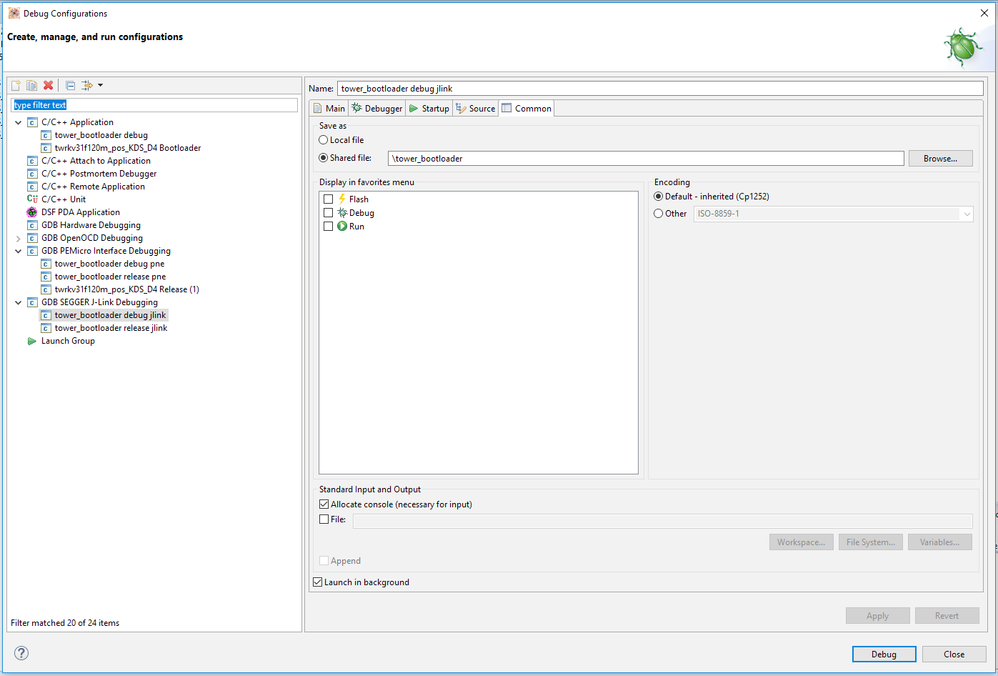This screenshot has width=998, height=676.
Task: Click 'Filter matched 20 of 24 items' text
Action: (x=65, y=623)
